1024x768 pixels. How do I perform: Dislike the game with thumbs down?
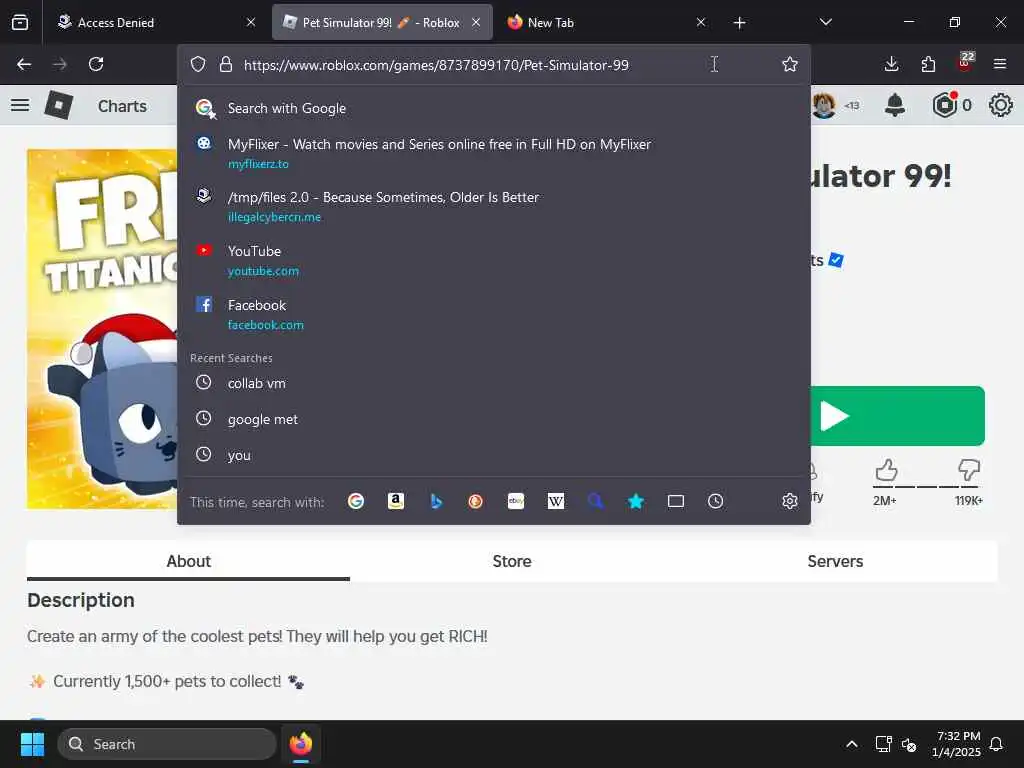tap(968, 470)
